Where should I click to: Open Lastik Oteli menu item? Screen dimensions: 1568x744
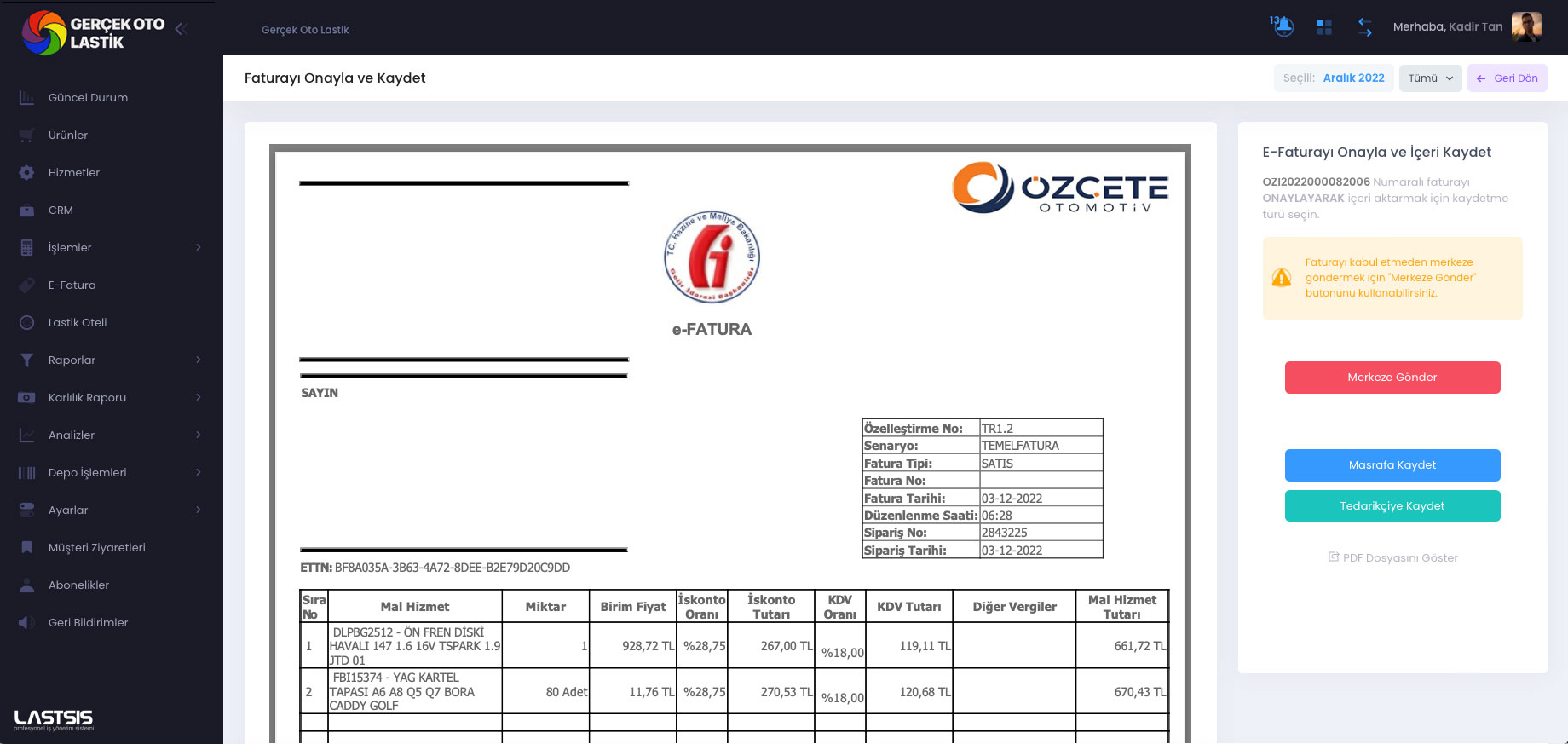(78, 322)
